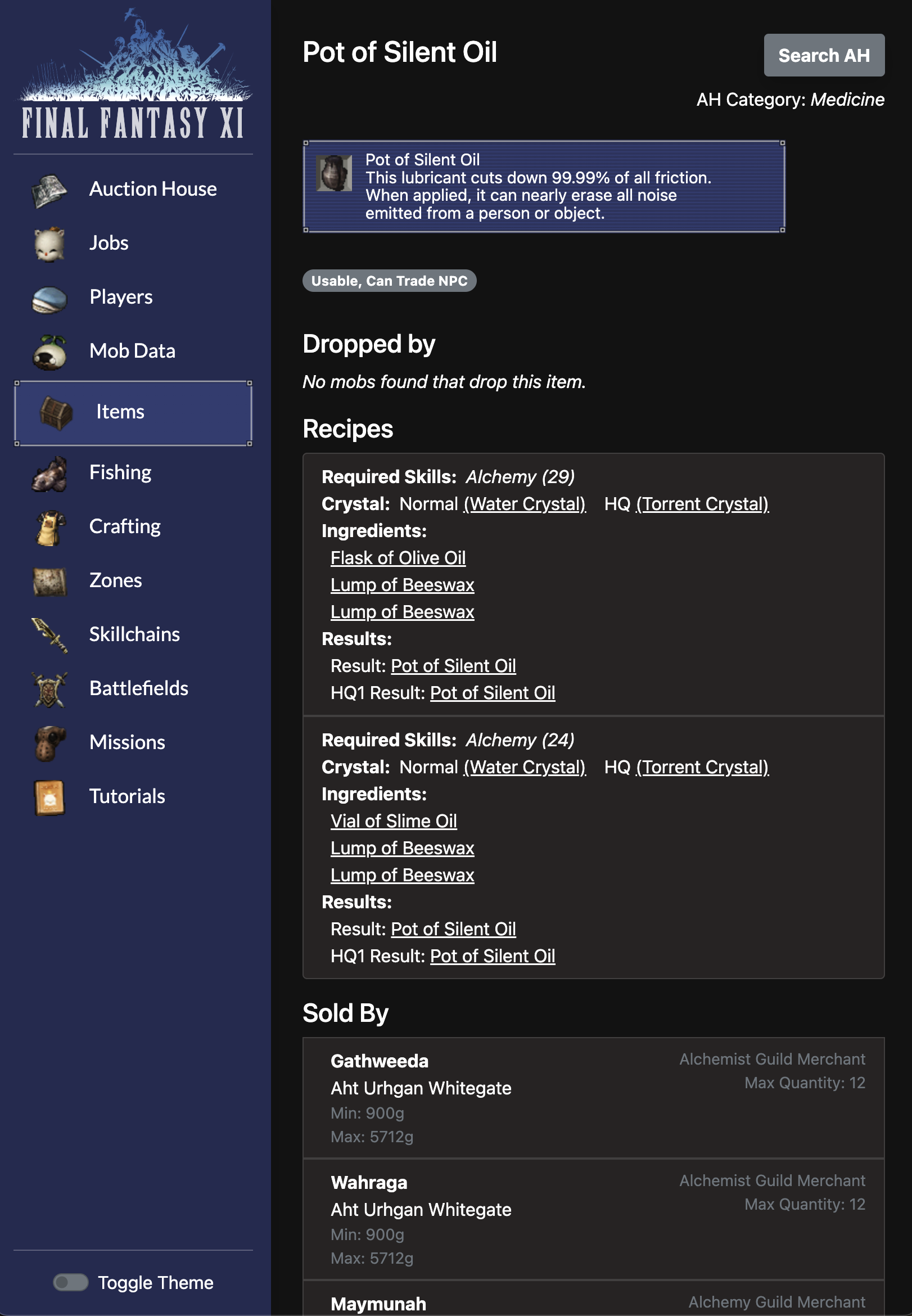This screenshot has height=1316, width=912.
Task: Click the Final Fantasy XI logo
Action: click(x=133, y=74)
